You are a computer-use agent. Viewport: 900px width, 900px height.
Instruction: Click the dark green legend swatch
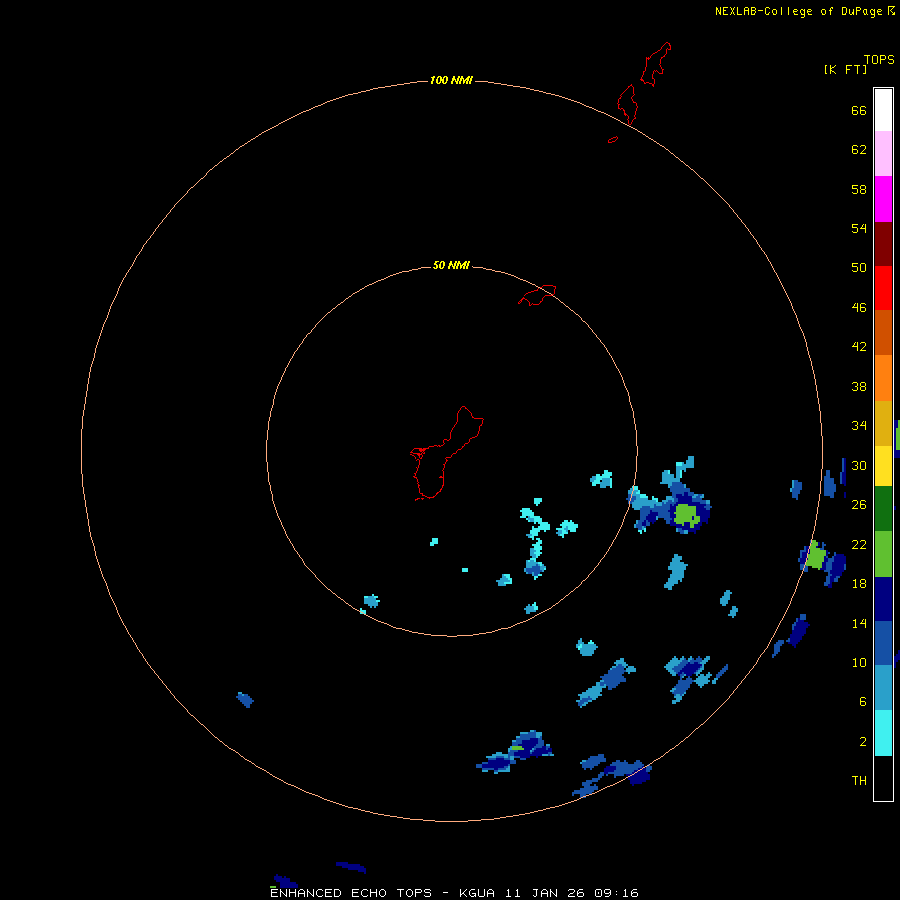click(x=883, y=509)
